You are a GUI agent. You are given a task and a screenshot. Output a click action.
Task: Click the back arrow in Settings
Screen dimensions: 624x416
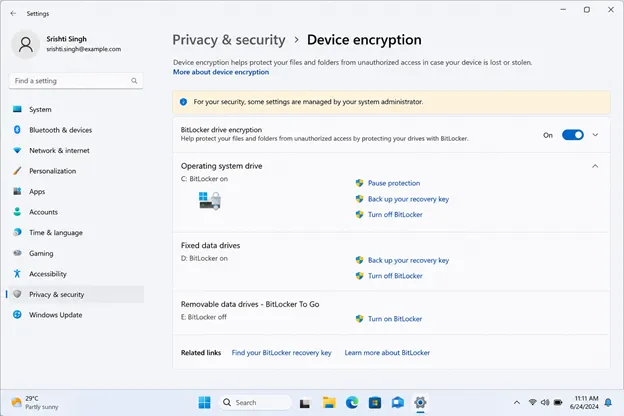point(13,14)
